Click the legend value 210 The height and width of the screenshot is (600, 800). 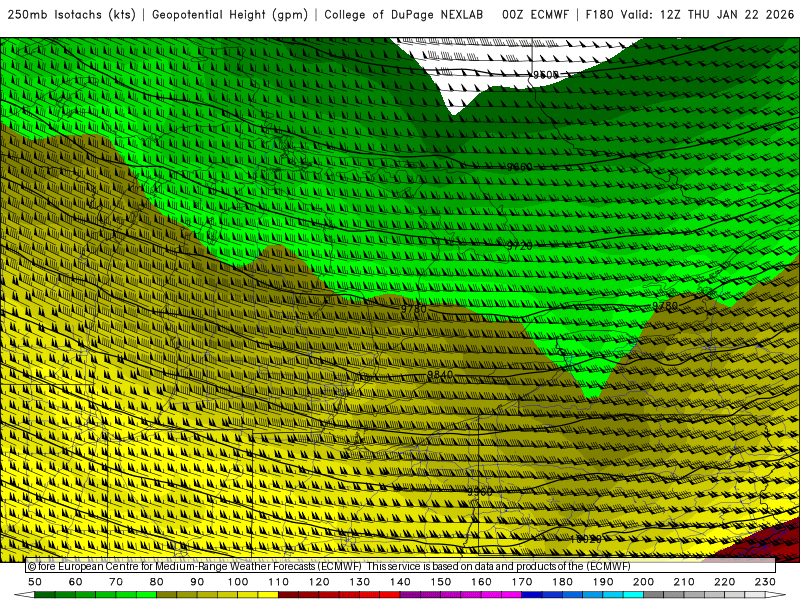pyautogui.click(x=684, y=582)
